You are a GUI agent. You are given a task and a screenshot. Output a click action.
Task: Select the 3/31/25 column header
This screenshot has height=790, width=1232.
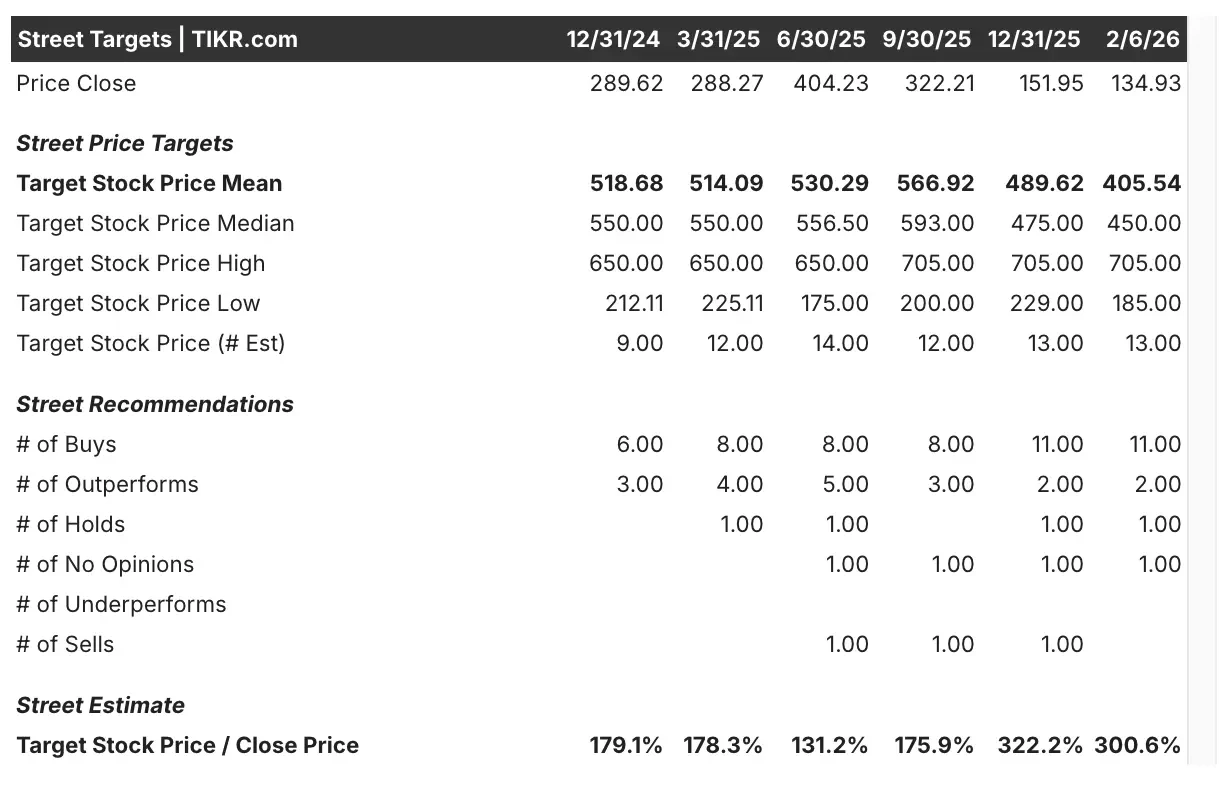(720, 40)
